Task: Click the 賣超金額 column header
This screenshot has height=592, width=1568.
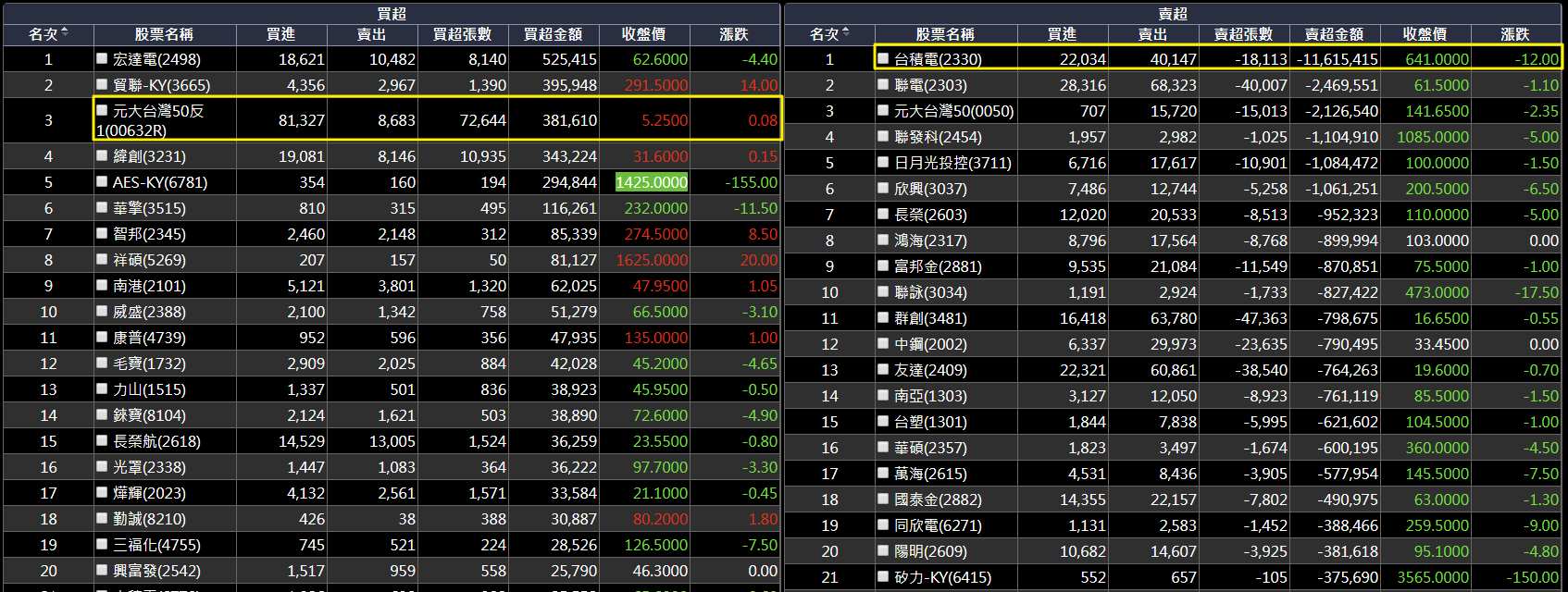Action: 1334,34
